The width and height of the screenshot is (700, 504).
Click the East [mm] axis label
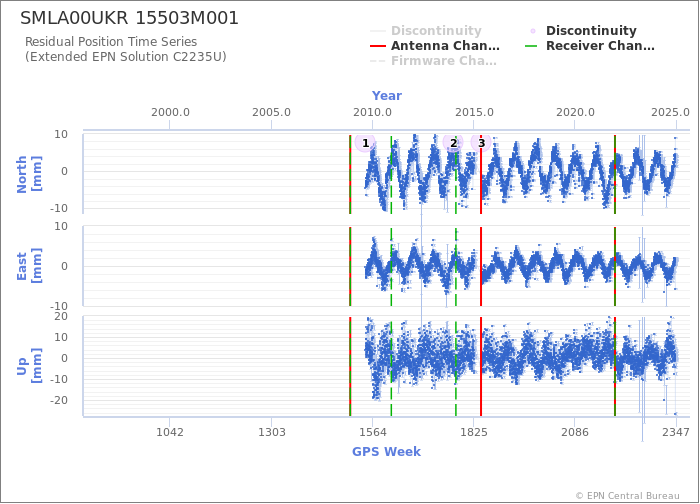pyautogui.click(x=29, y=266)
